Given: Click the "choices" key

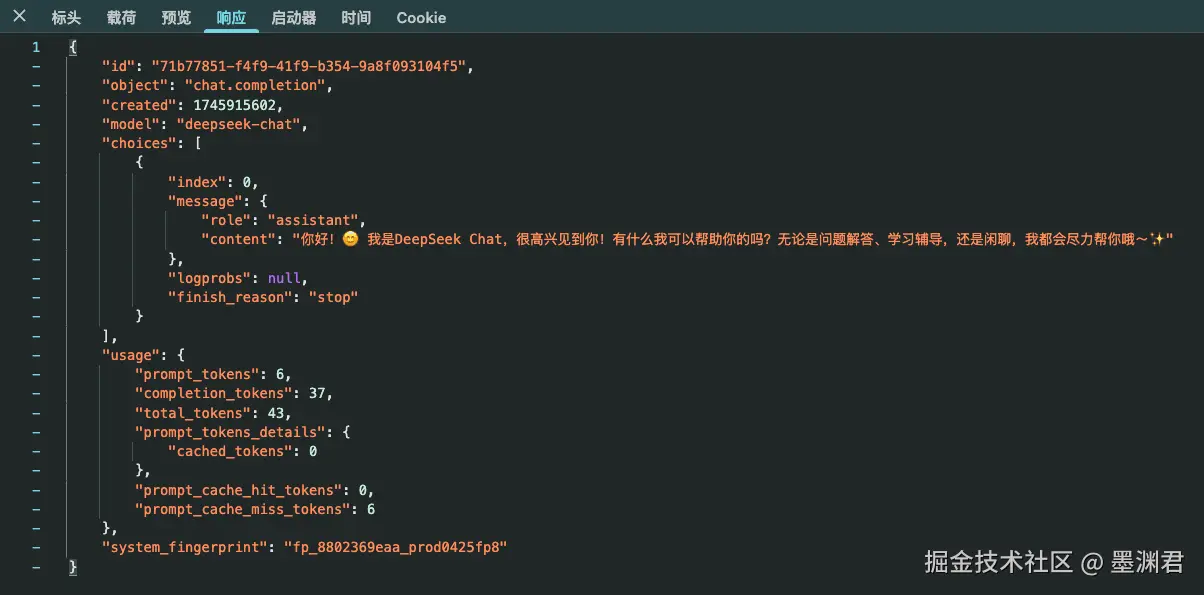Looking at the screenshot, I should [x=139, y=143].
